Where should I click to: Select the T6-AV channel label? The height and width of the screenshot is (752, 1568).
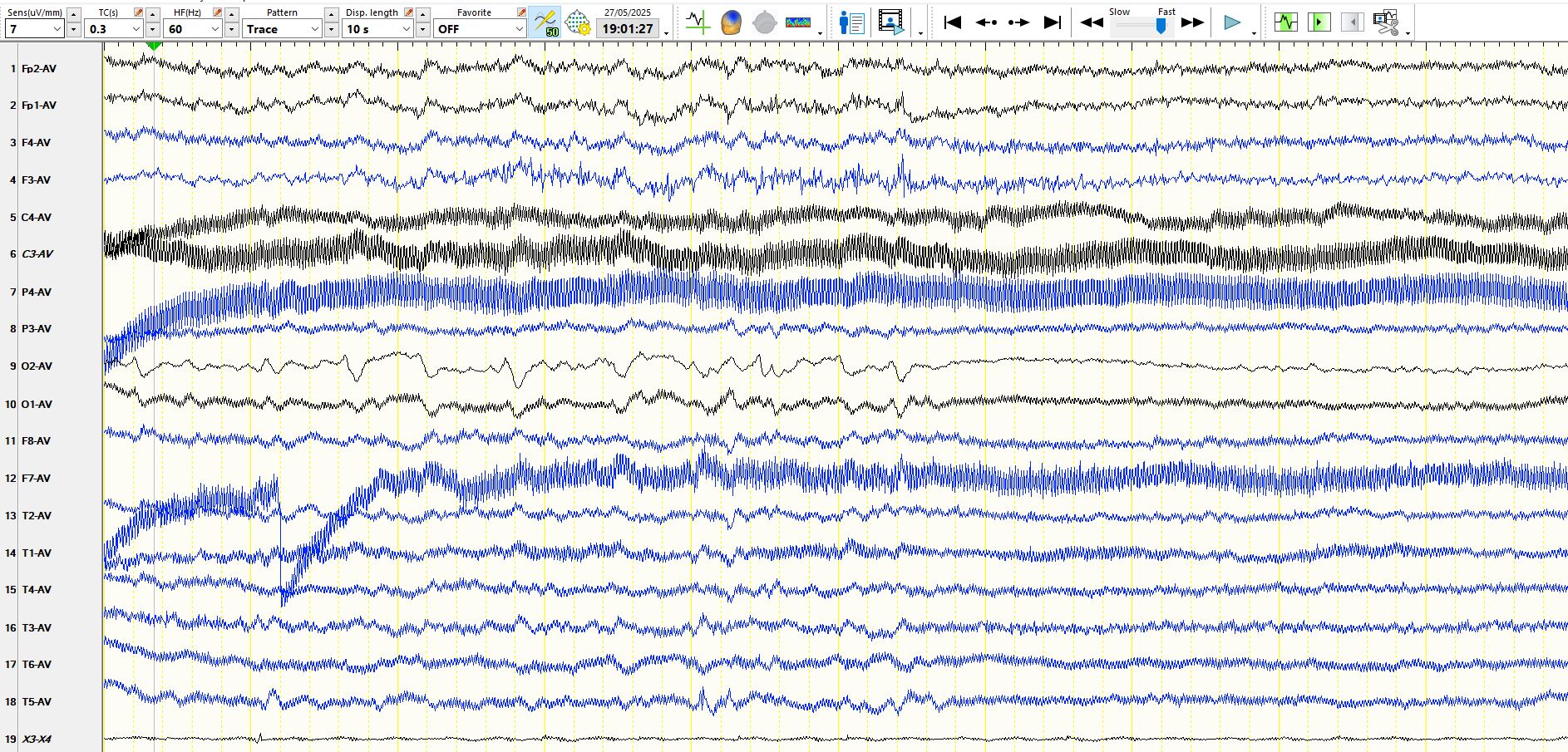[x=36, y=665]
